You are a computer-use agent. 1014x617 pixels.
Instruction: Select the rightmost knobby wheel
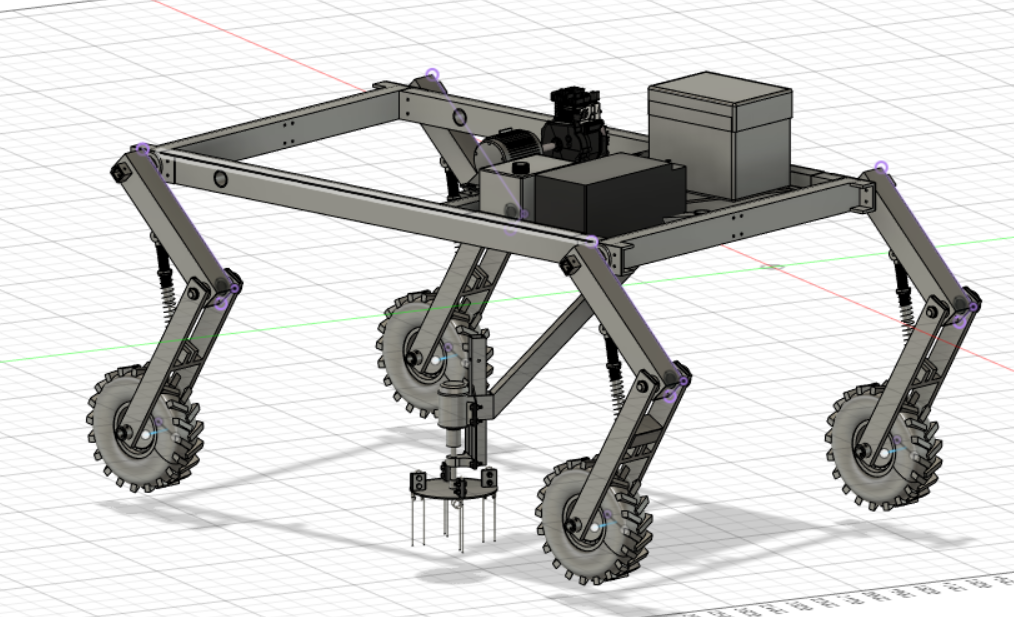click(882, 447)
